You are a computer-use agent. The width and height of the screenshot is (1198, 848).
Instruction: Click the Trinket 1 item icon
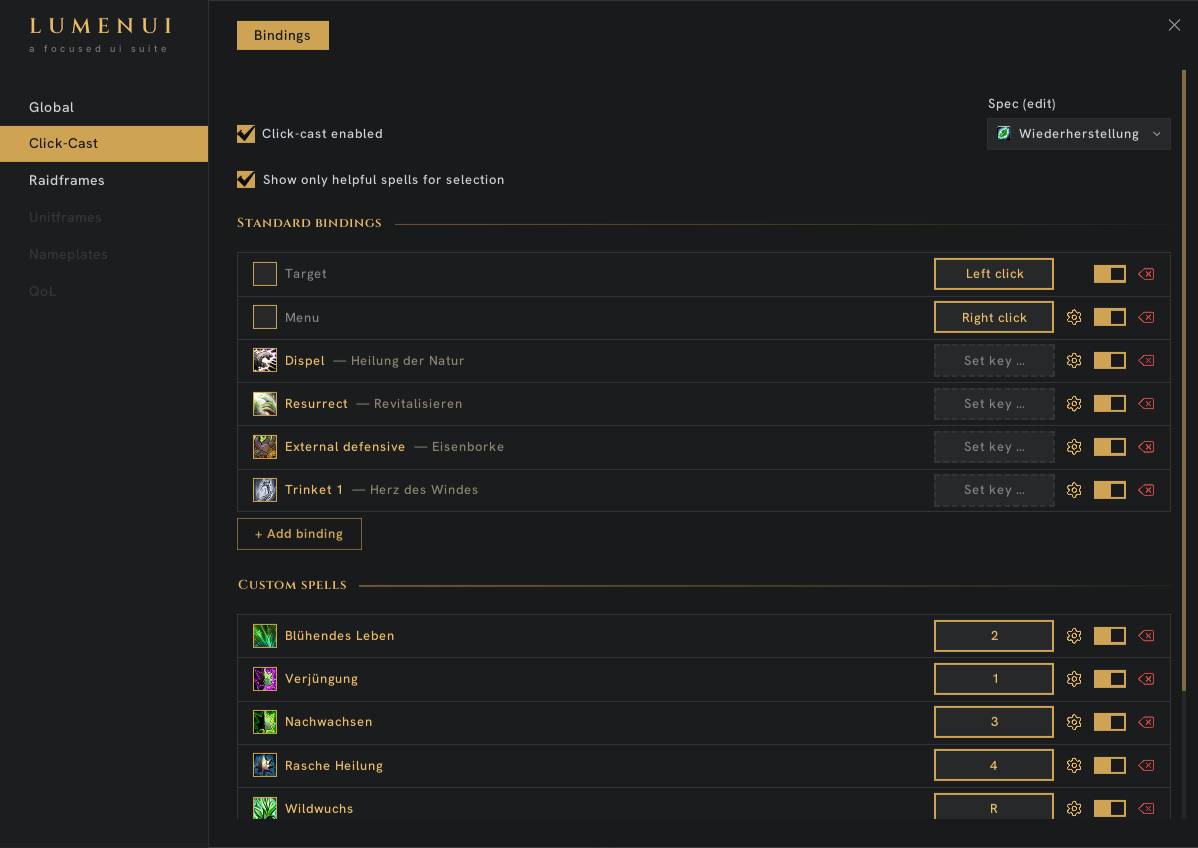point(265,490)
